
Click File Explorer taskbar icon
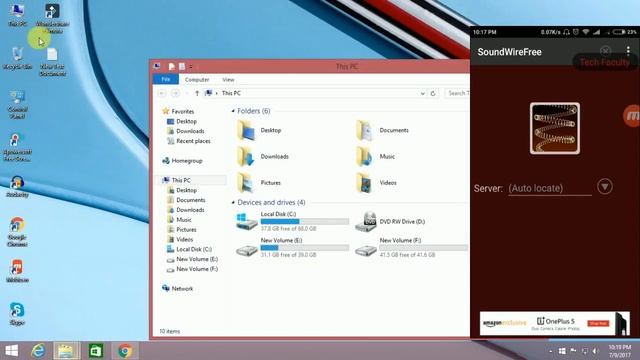point(66,351)
